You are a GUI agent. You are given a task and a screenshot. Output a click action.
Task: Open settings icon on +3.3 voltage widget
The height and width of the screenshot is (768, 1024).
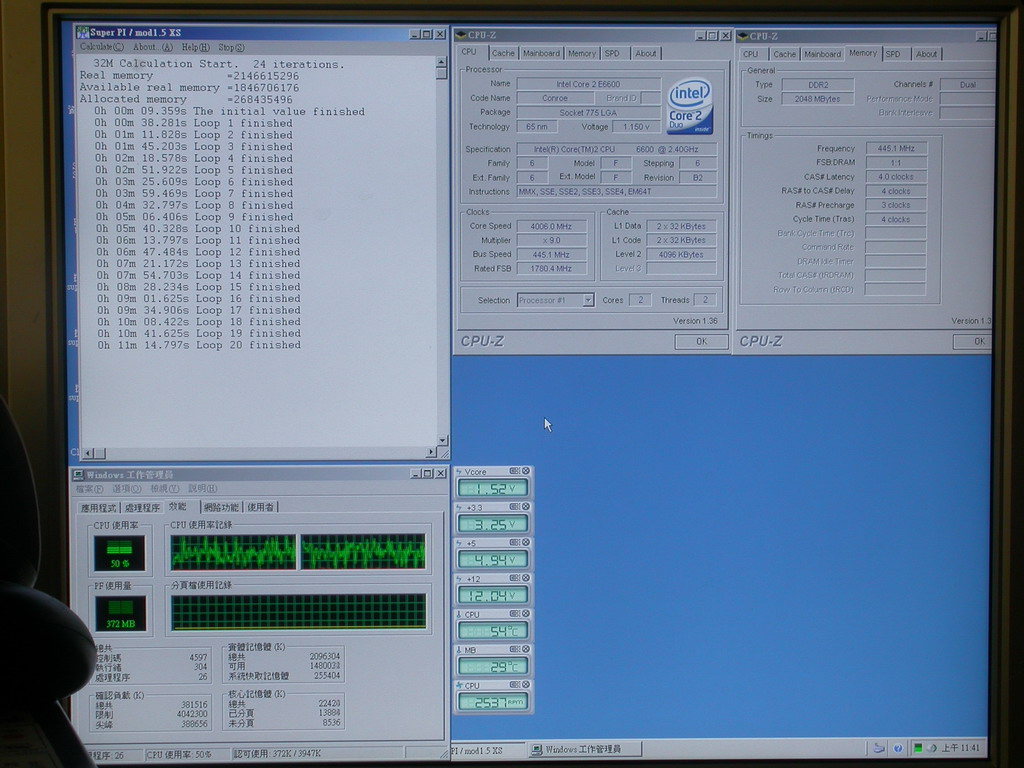(x=515, y=507)
